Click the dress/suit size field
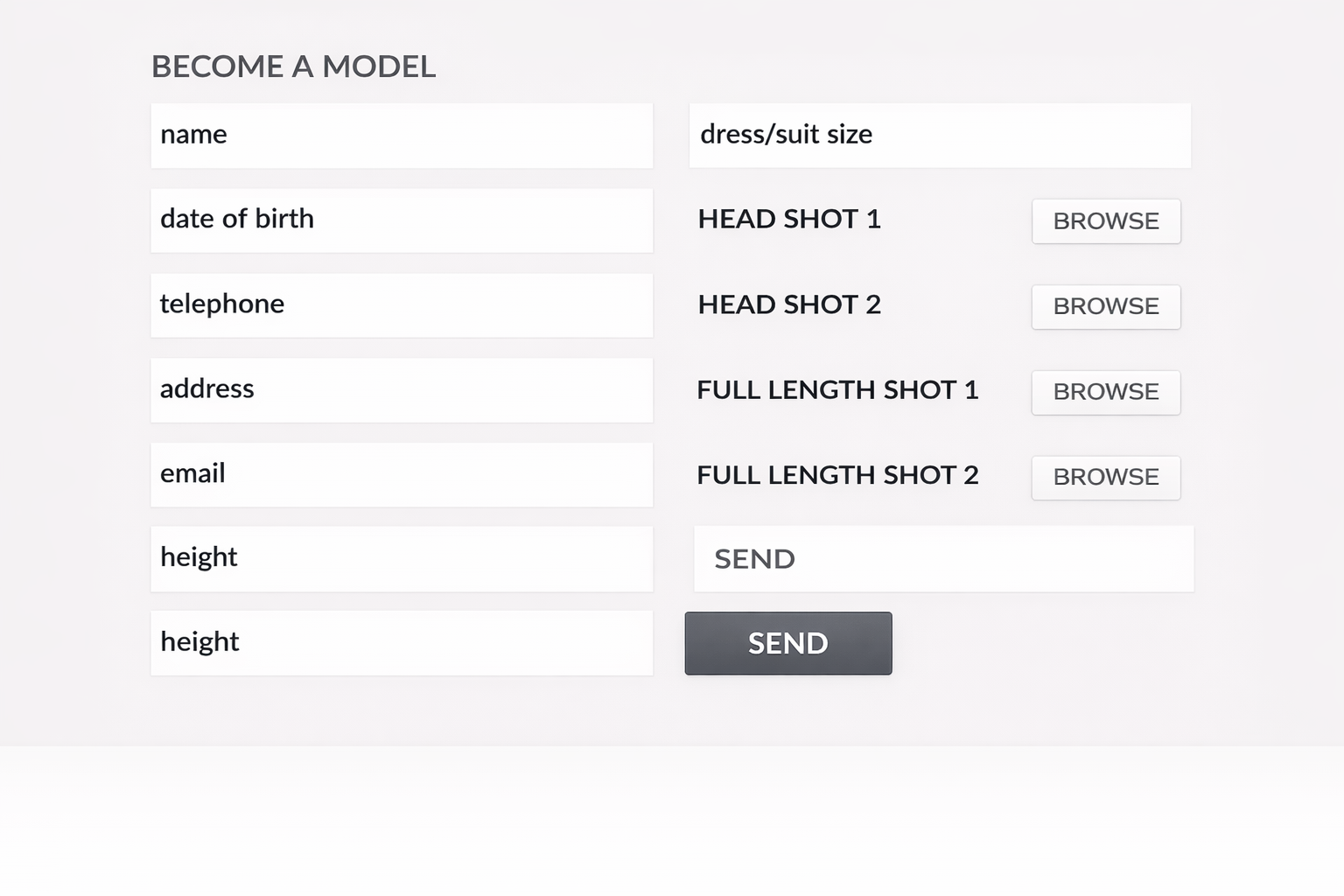1344x896 pixels. tap(941, 135)
